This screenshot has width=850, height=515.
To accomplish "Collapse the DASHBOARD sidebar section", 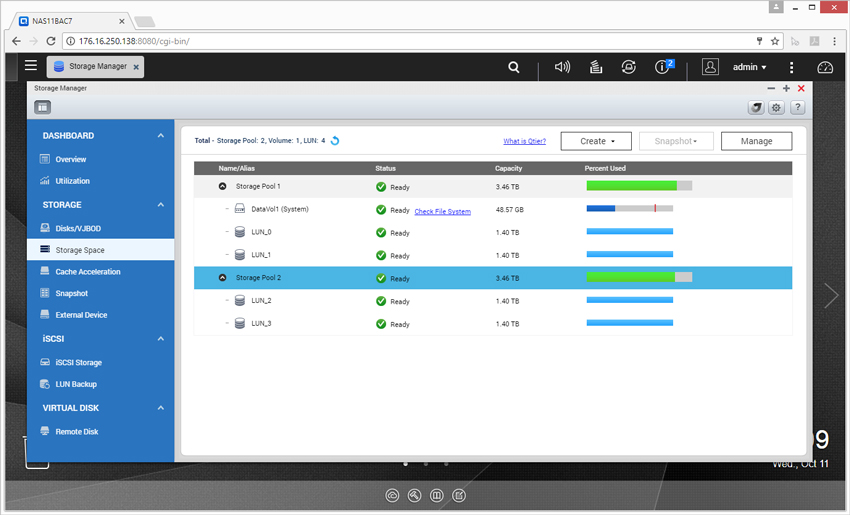I will pos(160,136).
